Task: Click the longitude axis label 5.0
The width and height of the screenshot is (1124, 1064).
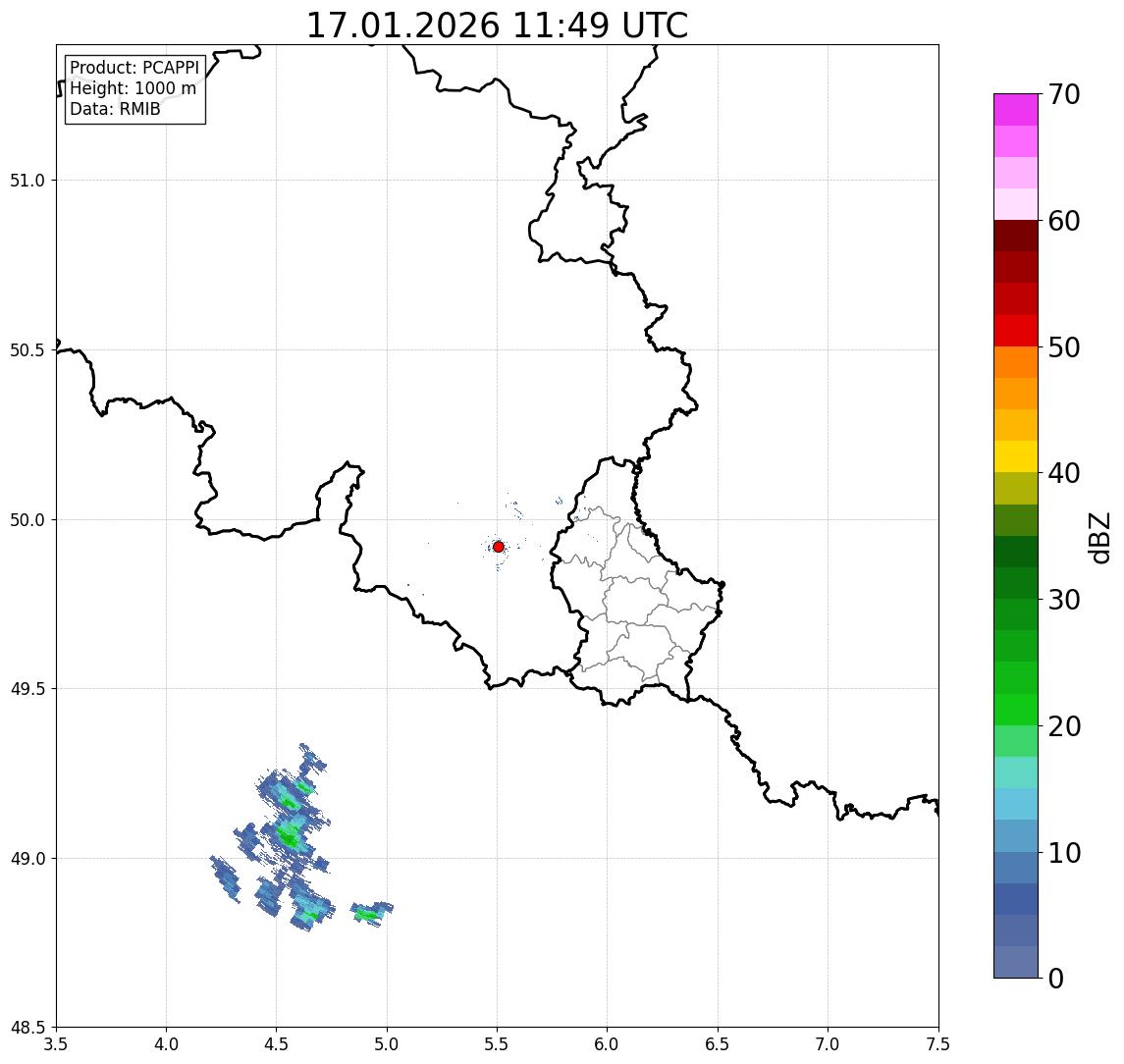Action: [x=387, y=1044]
